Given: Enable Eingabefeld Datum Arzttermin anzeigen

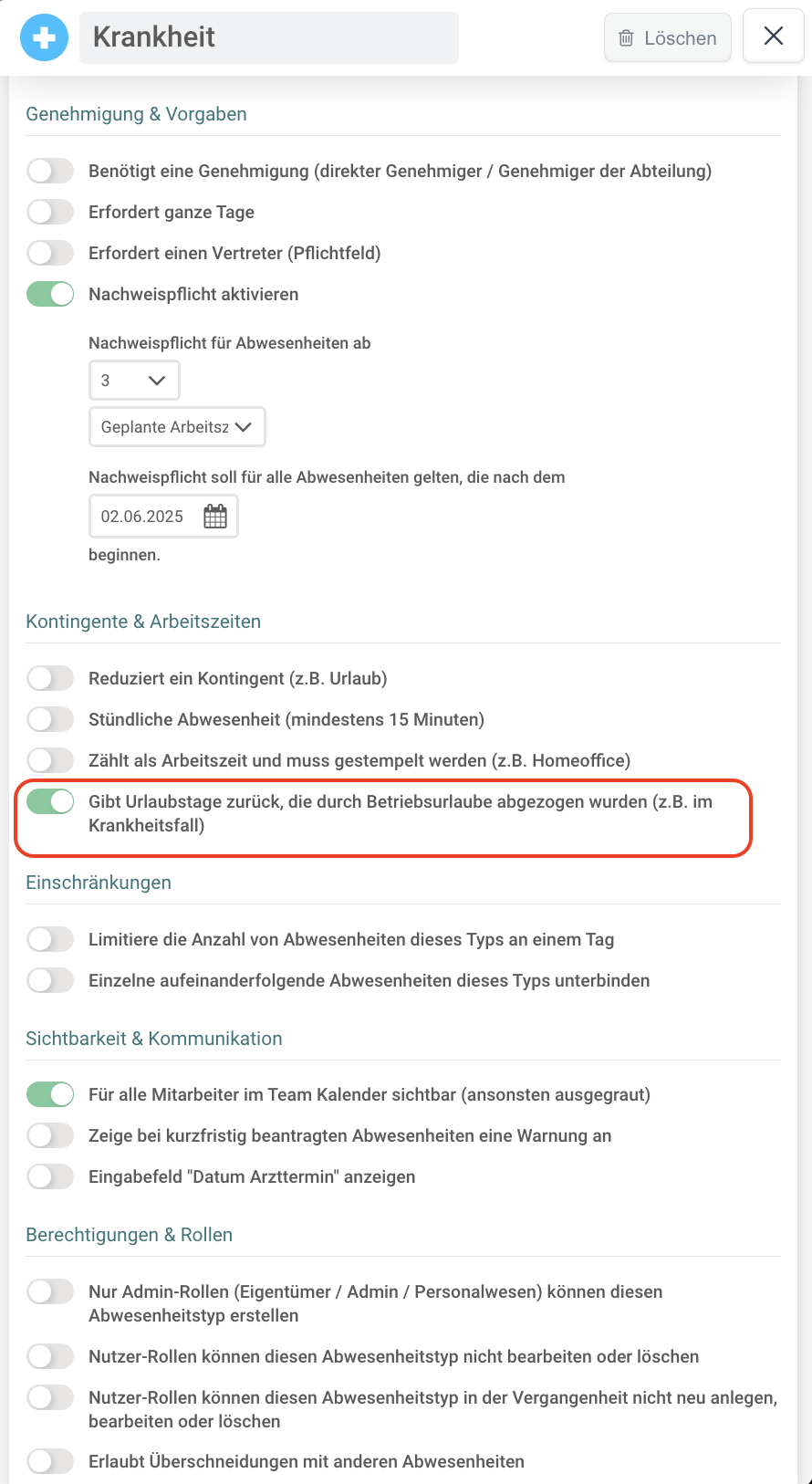Looking at the screenshot, I should point(50,1176).
